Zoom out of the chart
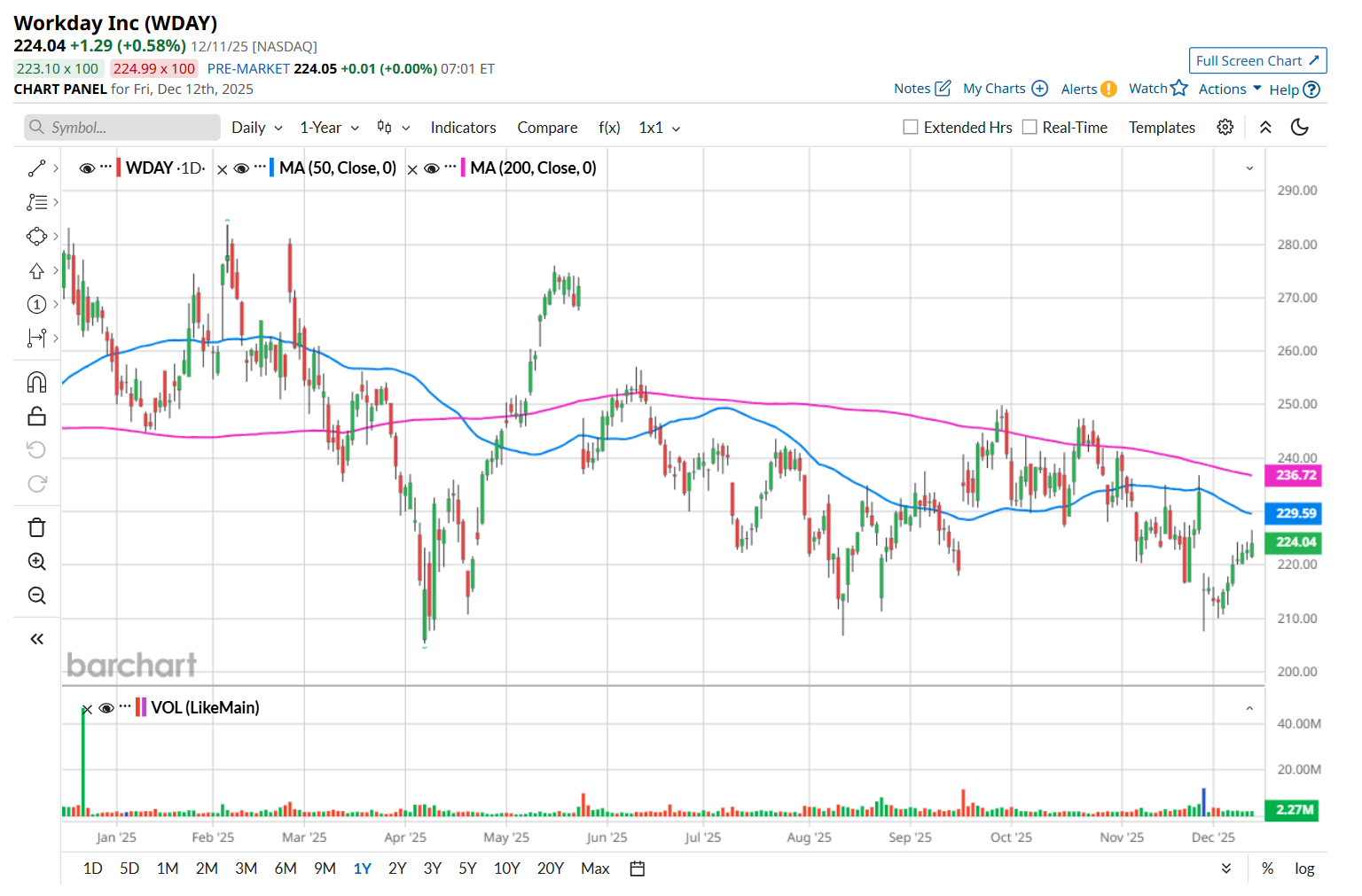The width and height of the screenshot is (1362, 896). tap(36, 596)
